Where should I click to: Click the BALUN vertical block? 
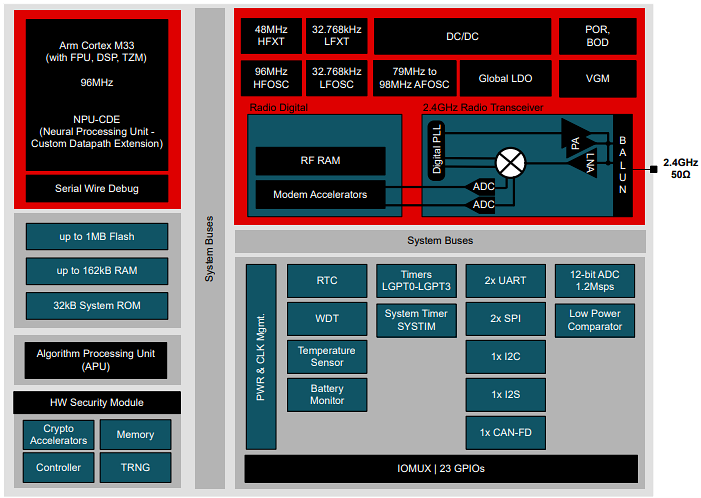[622, 162]
